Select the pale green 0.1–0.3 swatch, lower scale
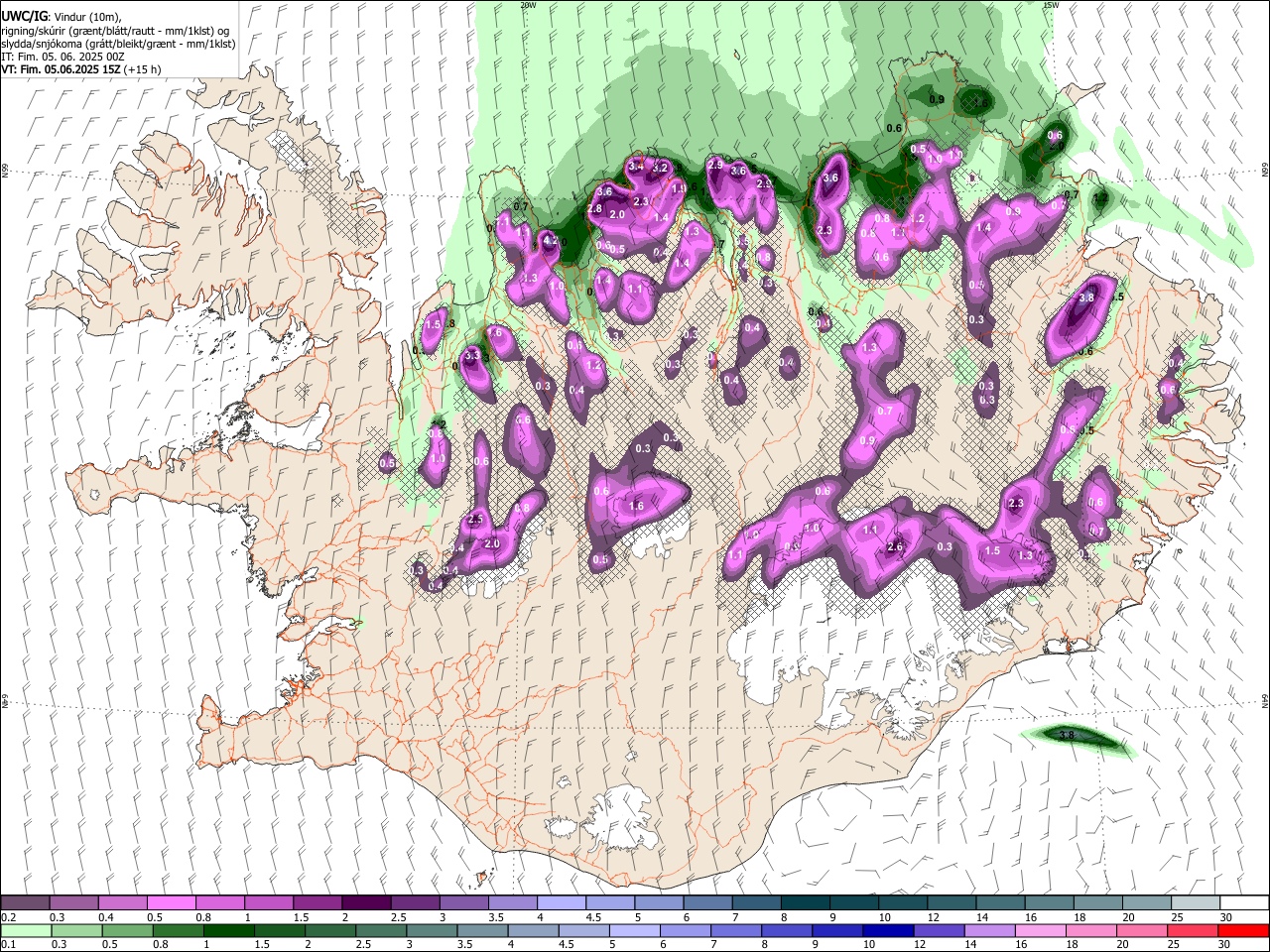1270x952 pixels. coord(26,930)
